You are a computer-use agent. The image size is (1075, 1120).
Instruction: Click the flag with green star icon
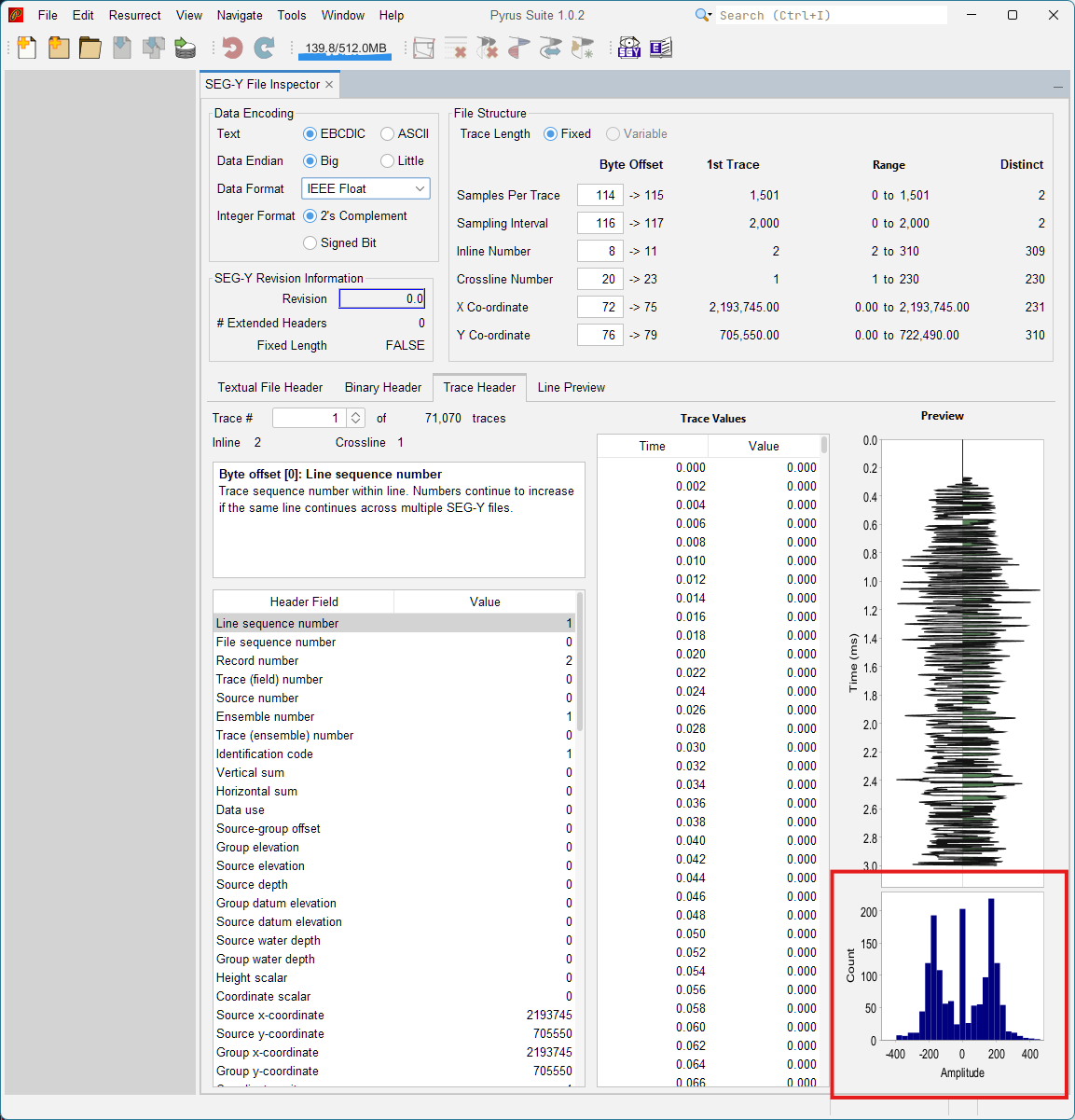[x=583, y=48]
